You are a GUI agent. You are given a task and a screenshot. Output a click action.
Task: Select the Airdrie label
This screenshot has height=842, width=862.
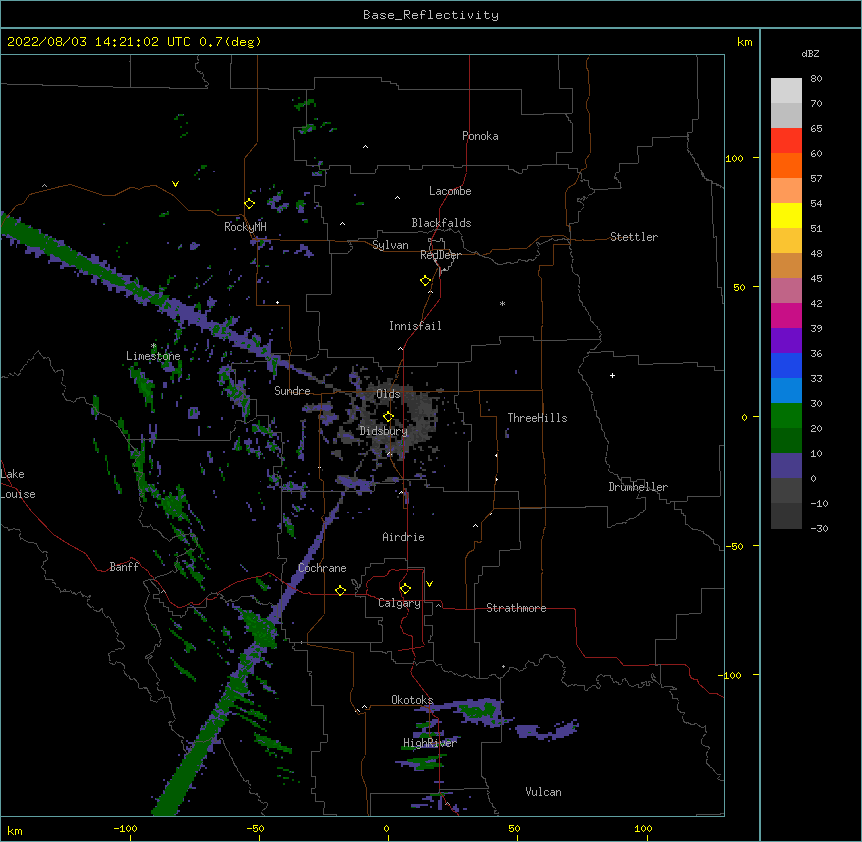pos(404,537)
